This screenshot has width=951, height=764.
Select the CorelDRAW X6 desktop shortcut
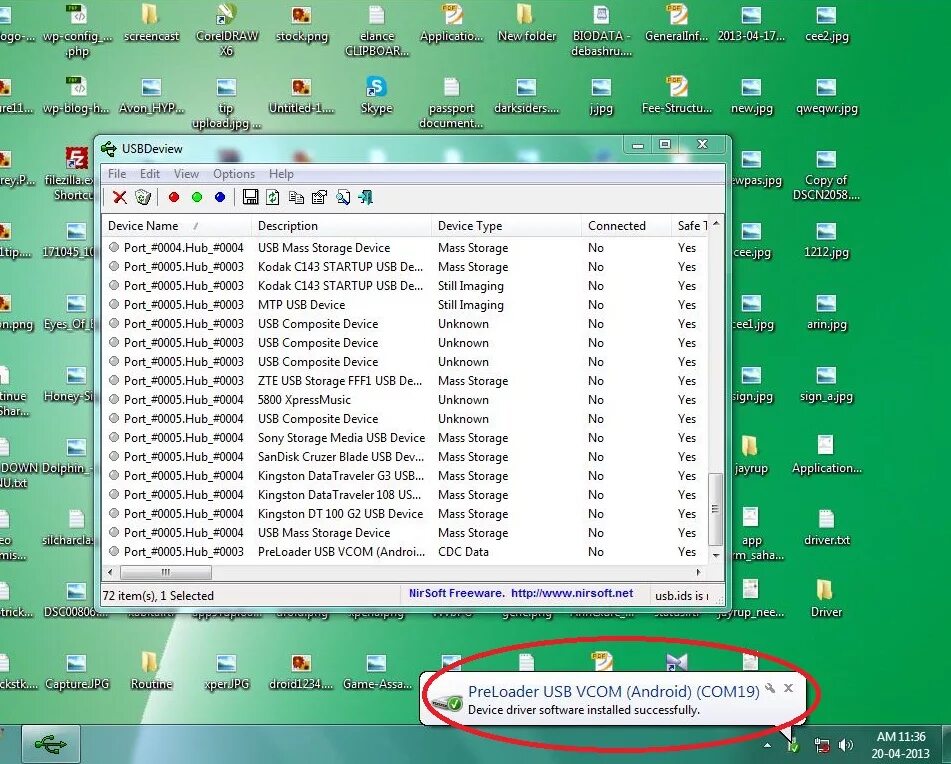click(226, 29)
